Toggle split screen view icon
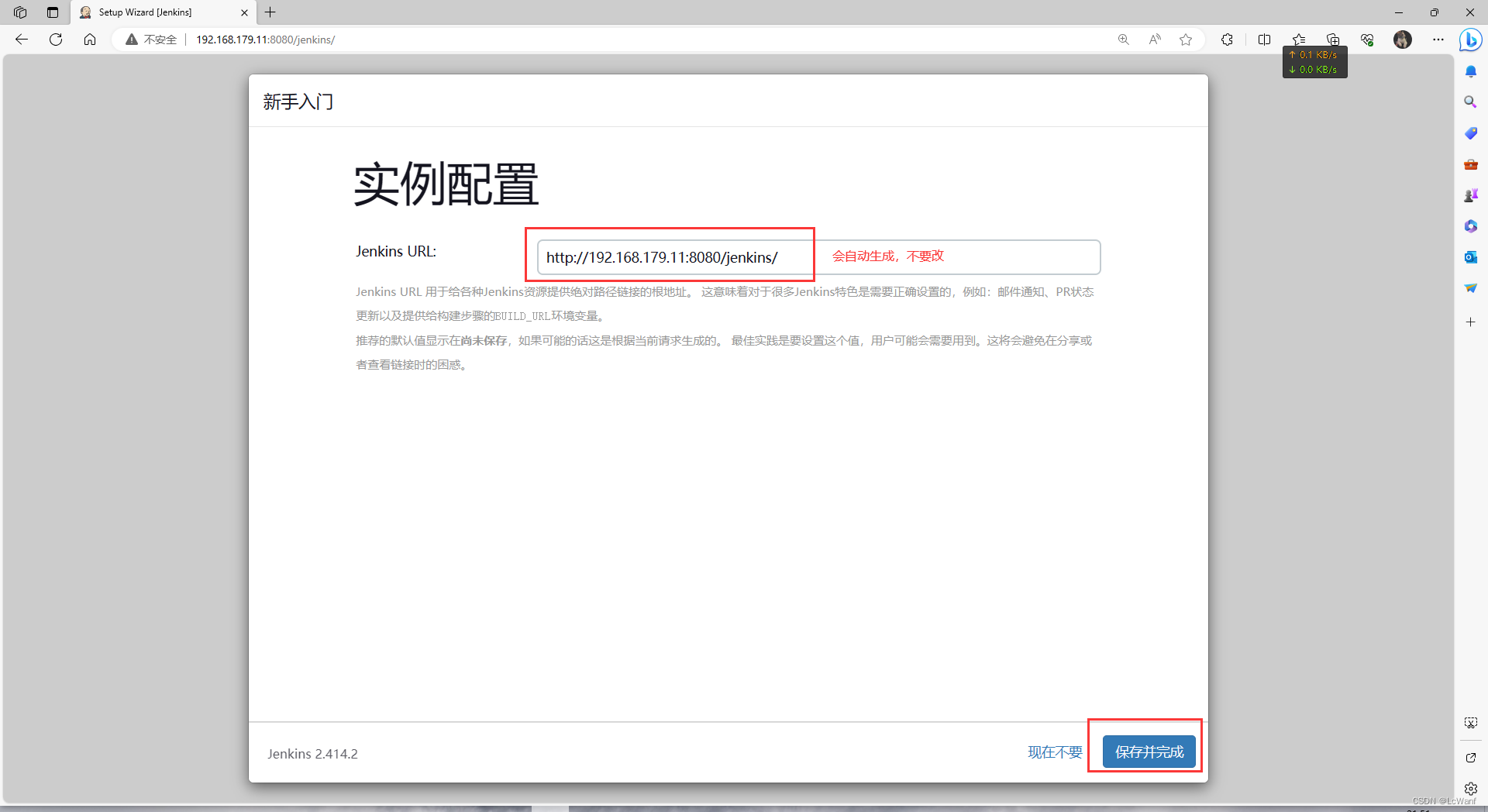The width and height of the screenshot is (1488, 812). [1265, 40]
